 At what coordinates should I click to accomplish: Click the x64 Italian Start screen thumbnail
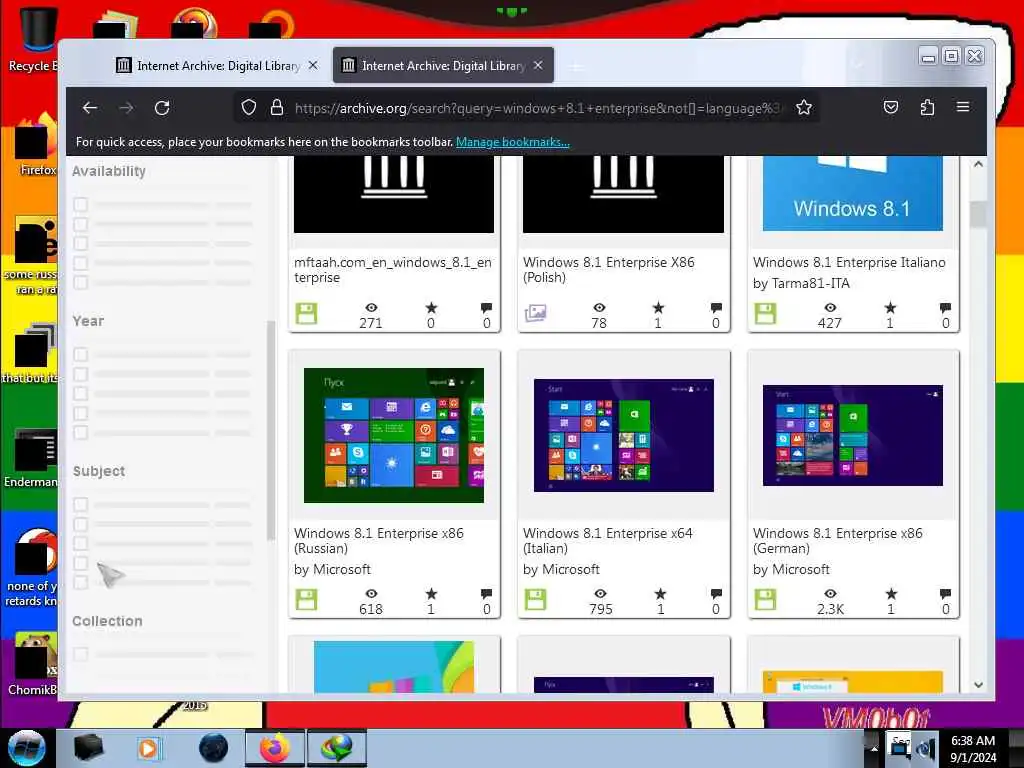pyautogui.click(x=624, y=436)
